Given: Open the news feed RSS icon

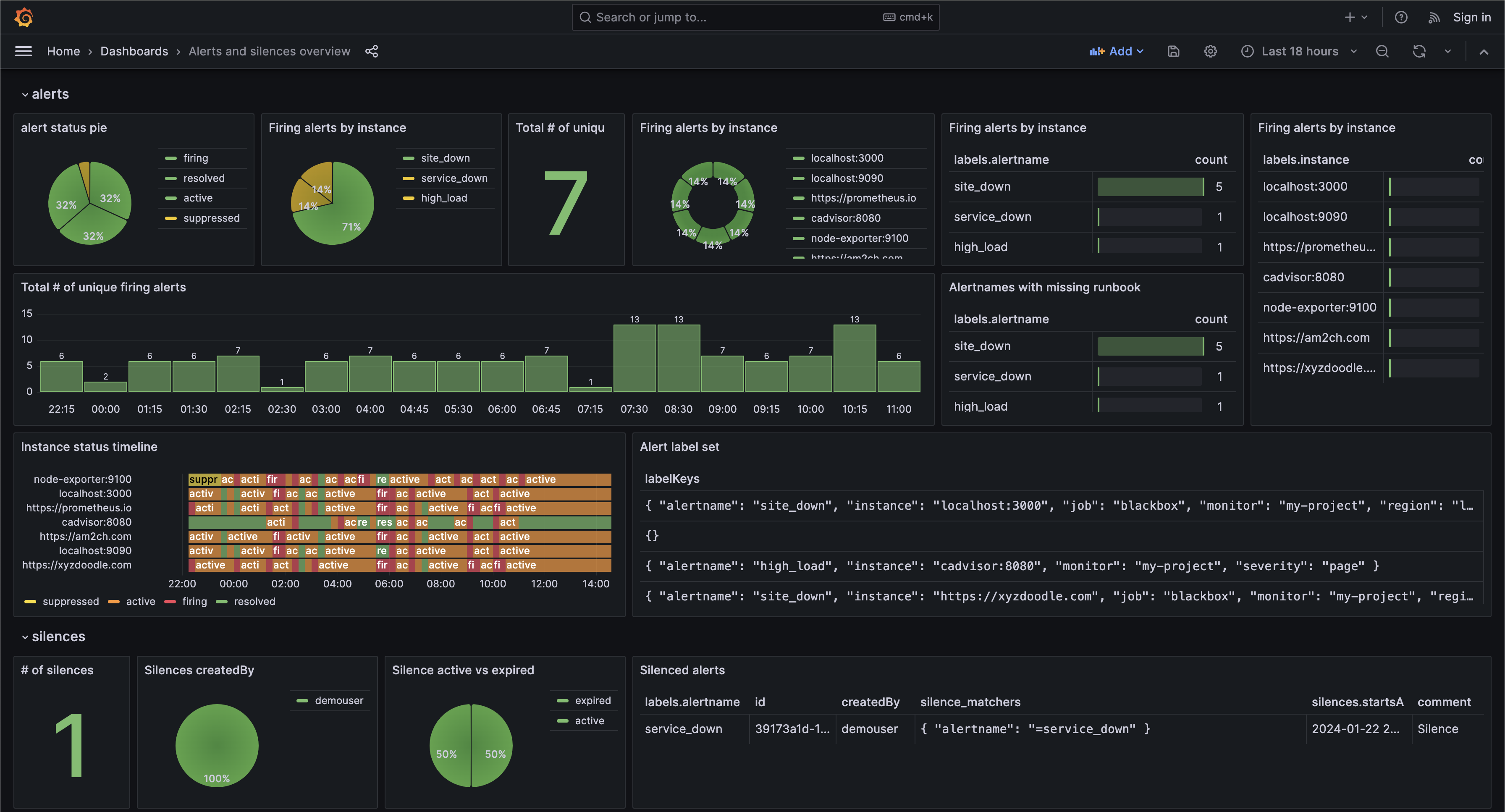Looking at the screenshot, I should click(x=1434, y=18).
